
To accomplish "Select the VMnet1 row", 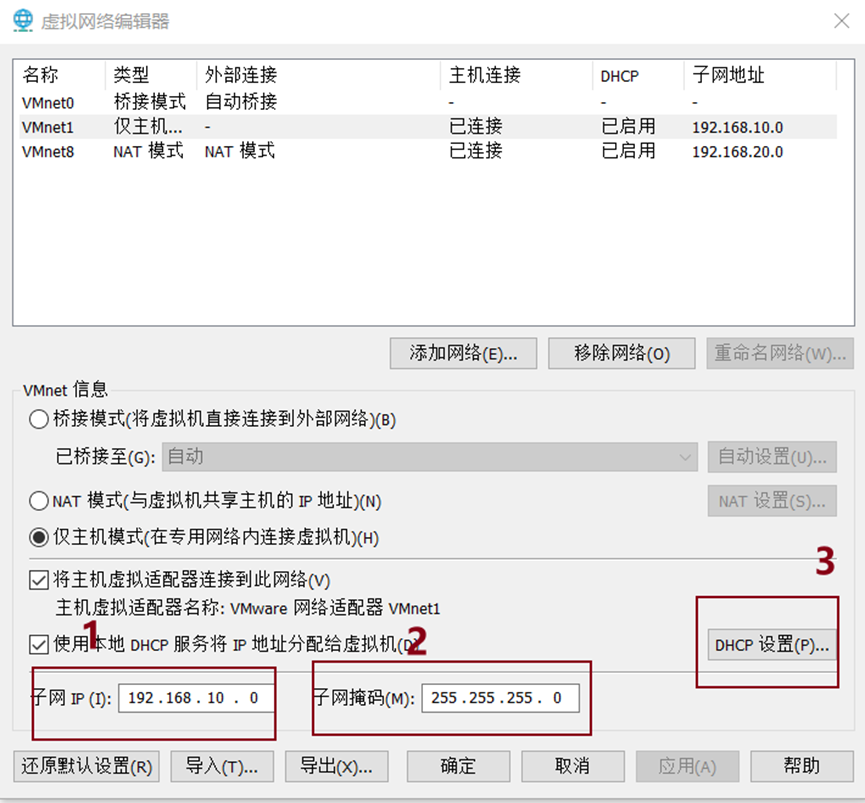I will pos(428,127).
